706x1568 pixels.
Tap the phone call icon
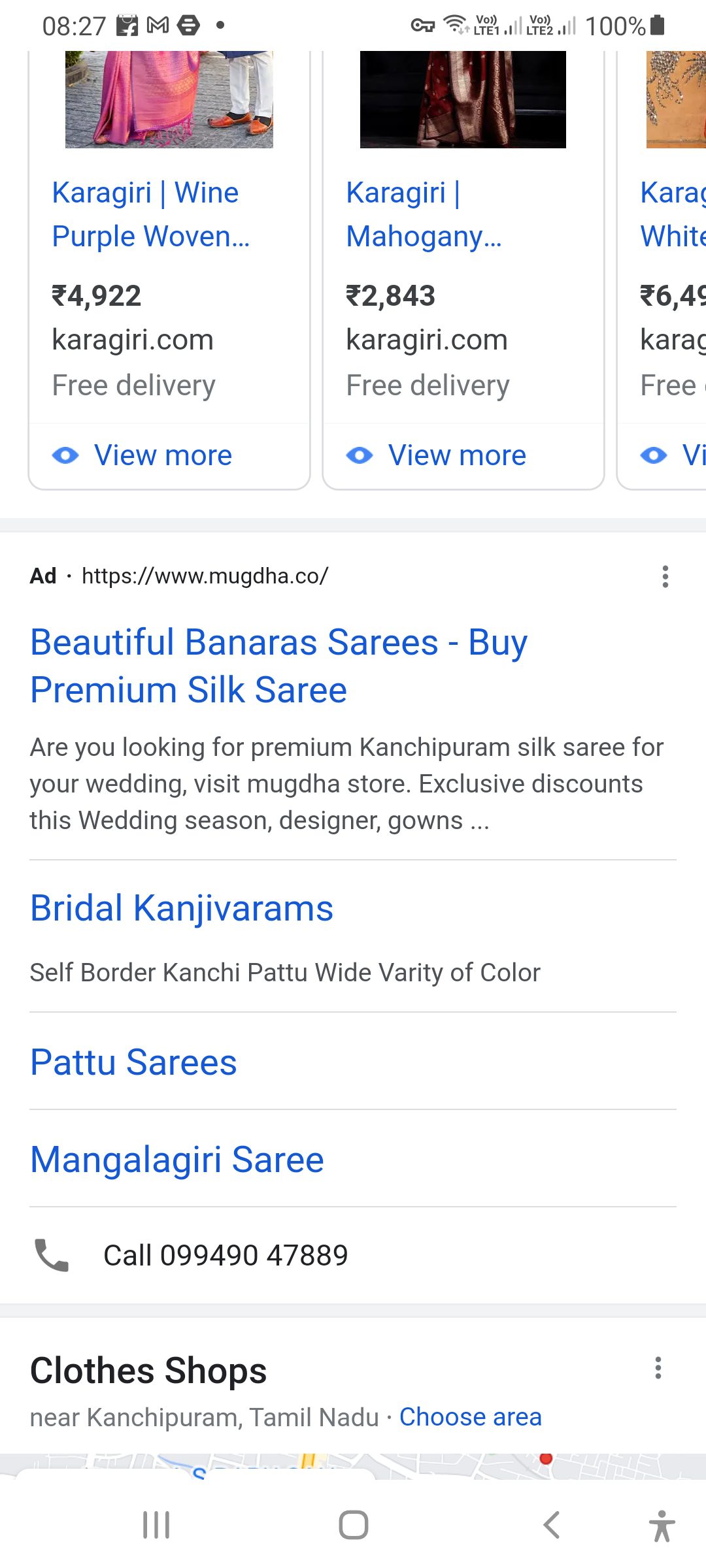point(51,1255)
